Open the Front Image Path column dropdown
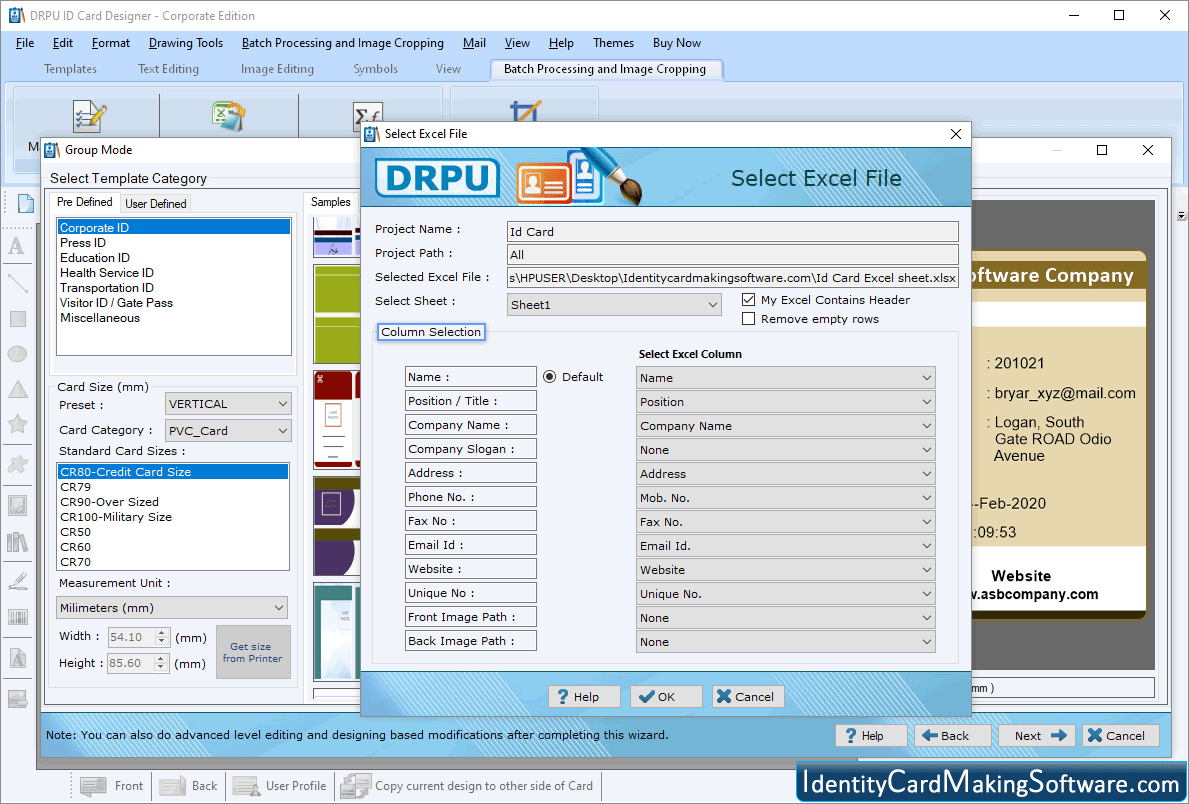 click(x=786, y=617)
